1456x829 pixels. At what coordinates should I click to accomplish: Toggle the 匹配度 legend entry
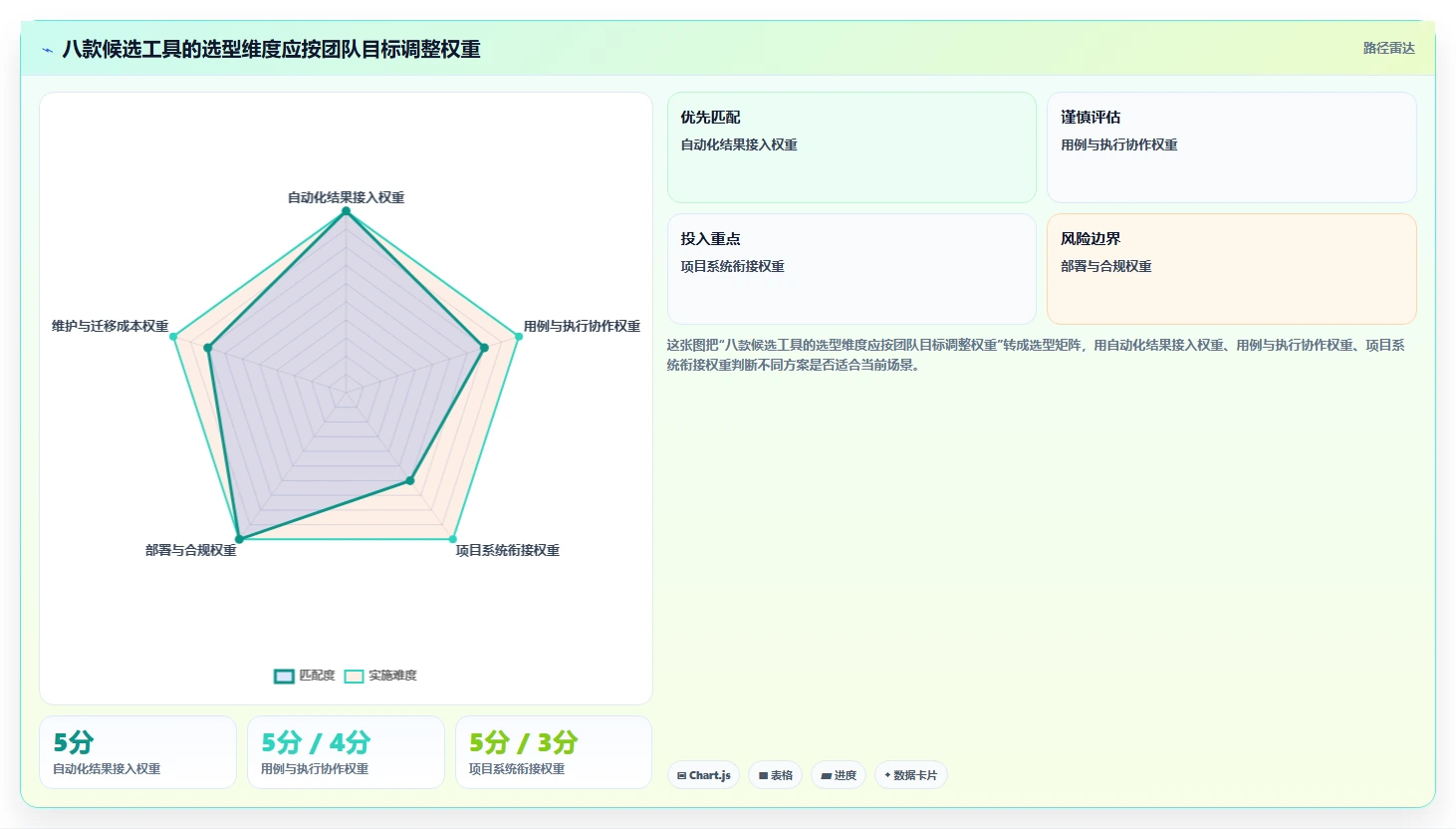(x=305, y=676)
